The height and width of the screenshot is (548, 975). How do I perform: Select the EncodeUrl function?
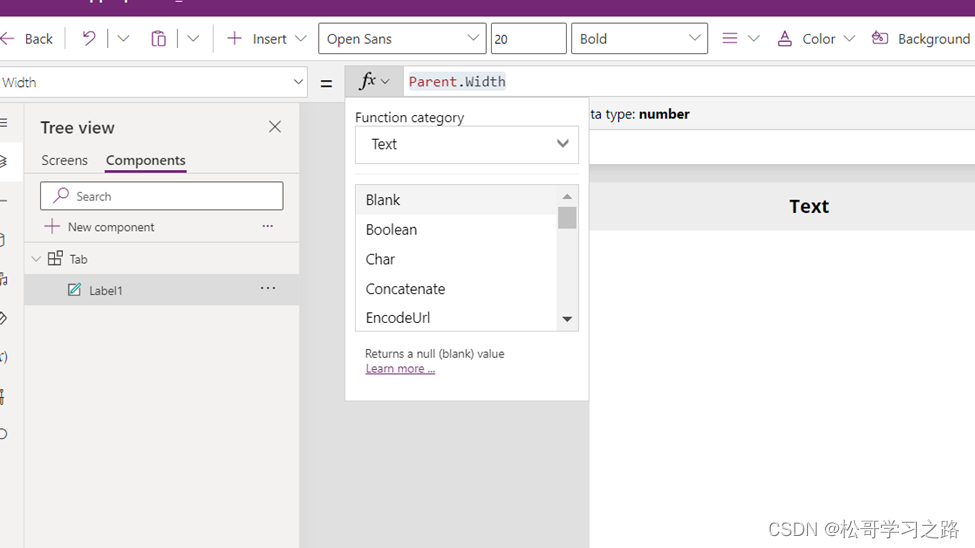[x=456, y=318]
